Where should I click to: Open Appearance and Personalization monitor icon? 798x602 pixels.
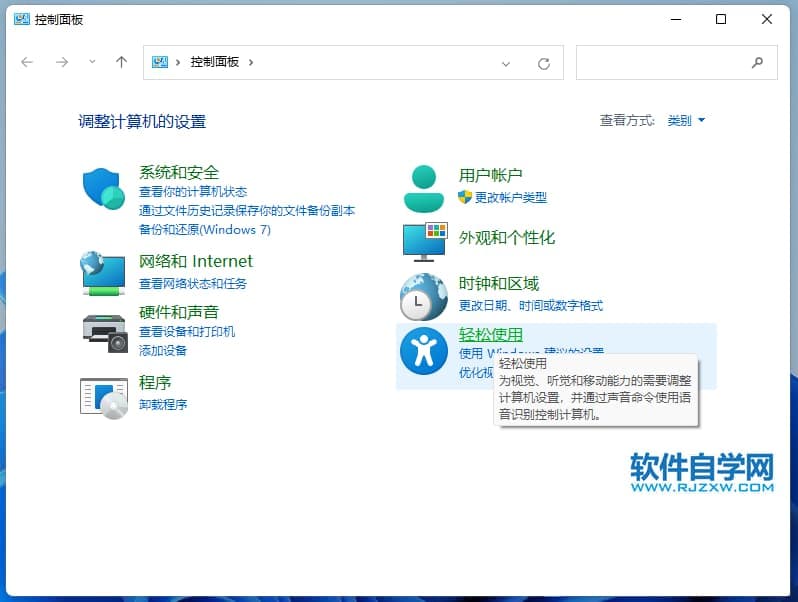click(x=423, y=242)
